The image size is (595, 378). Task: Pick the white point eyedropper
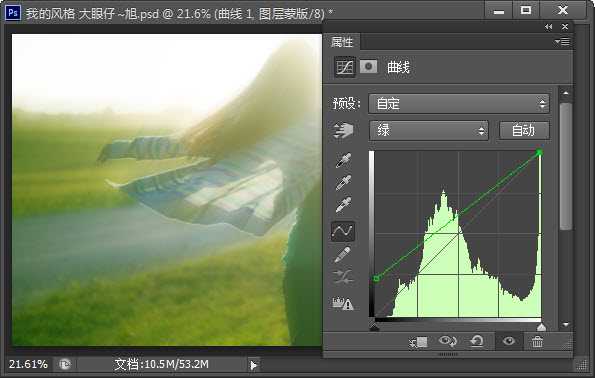tap(343, 205)
